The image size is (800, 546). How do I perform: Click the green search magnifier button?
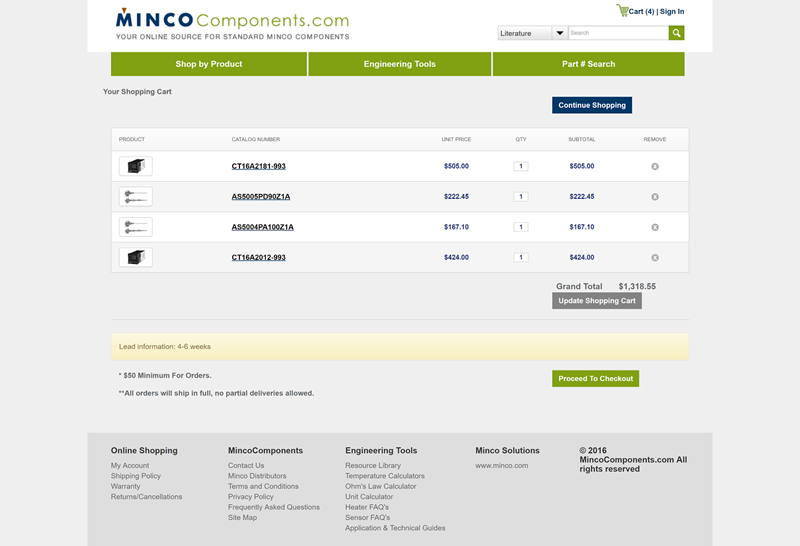(676, 33)
